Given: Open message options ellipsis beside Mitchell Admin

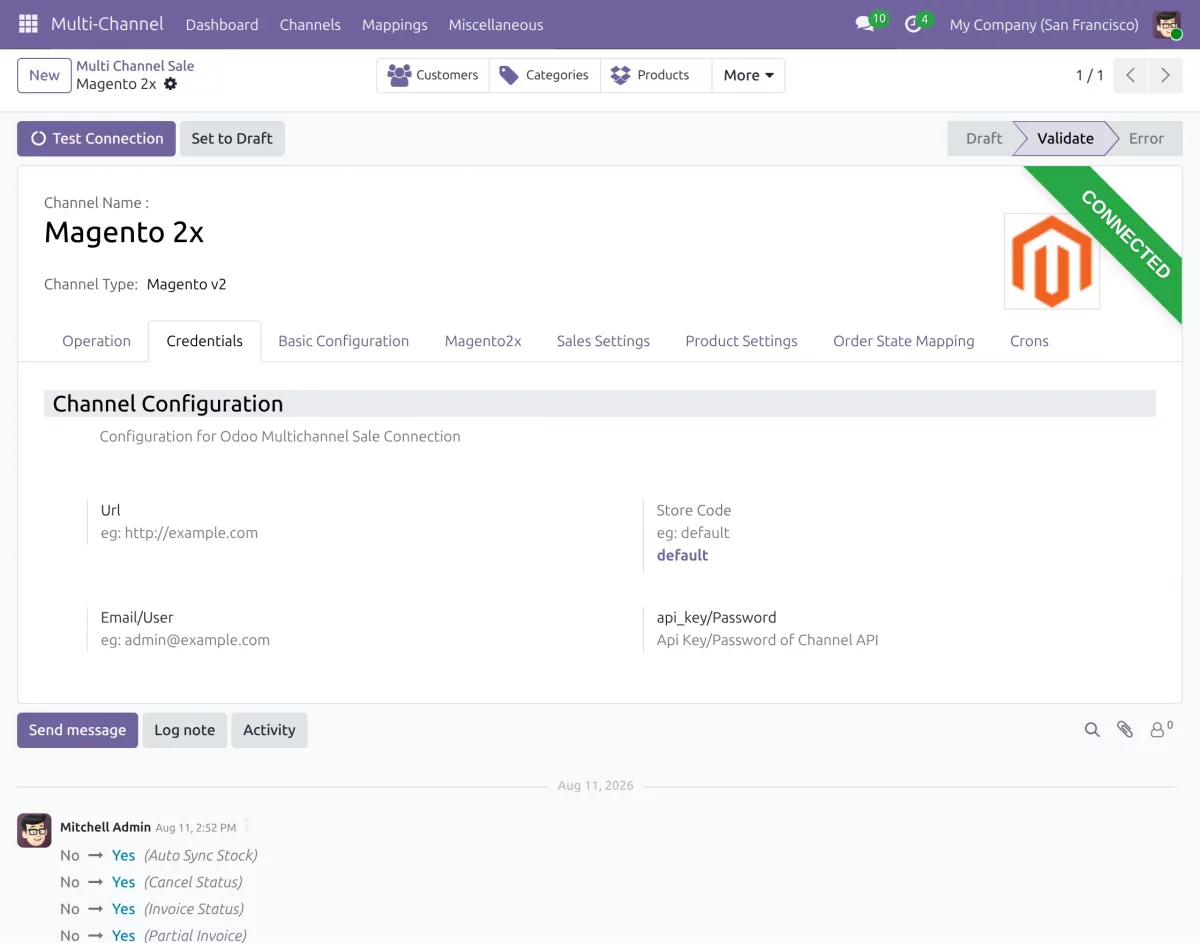Looking at the screenshot, I should click(246, 826).
